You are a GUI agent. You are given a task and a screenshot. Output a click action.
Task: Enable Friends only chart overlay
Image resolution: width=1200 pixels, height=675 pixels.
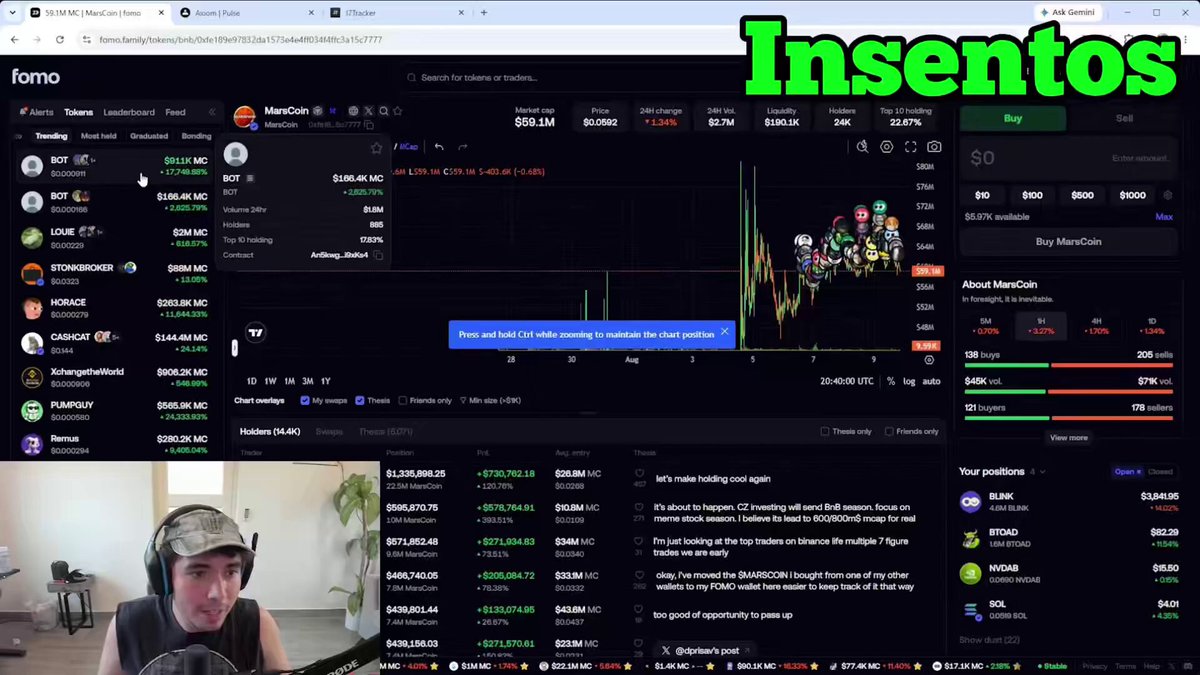pos(403,400)
